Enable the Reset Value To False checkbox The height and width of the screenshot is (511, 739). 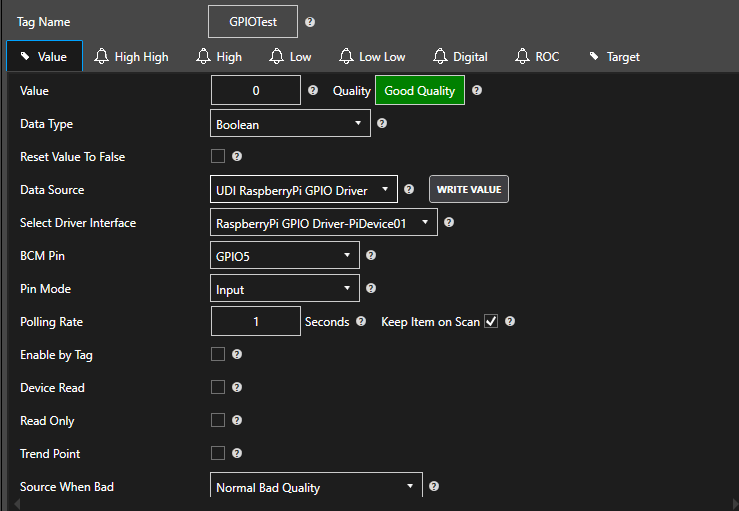[218, 157]
